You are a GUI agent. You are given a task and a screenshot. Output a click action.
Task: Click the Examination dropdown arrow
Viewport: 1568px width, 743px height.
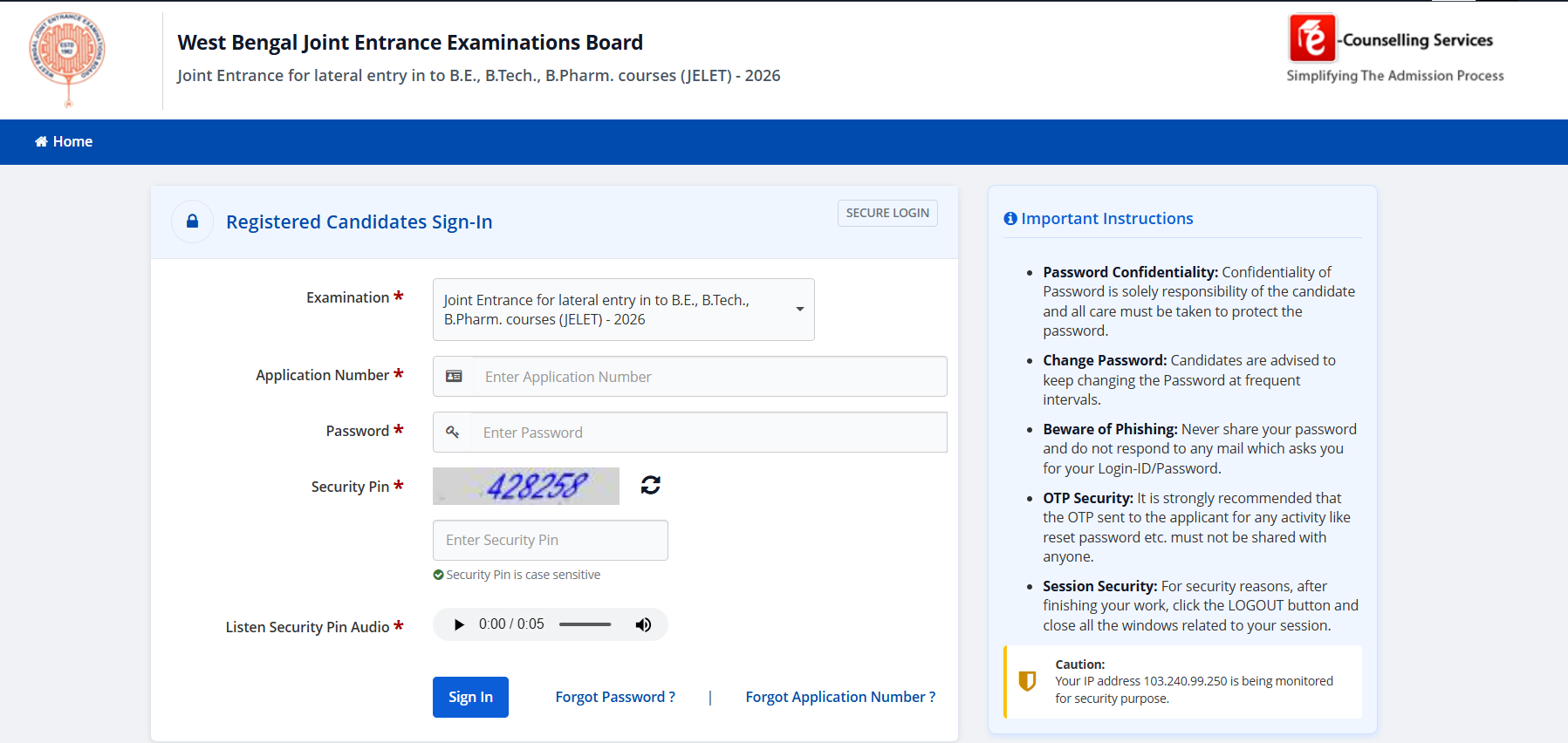click(x=800, y=310)
